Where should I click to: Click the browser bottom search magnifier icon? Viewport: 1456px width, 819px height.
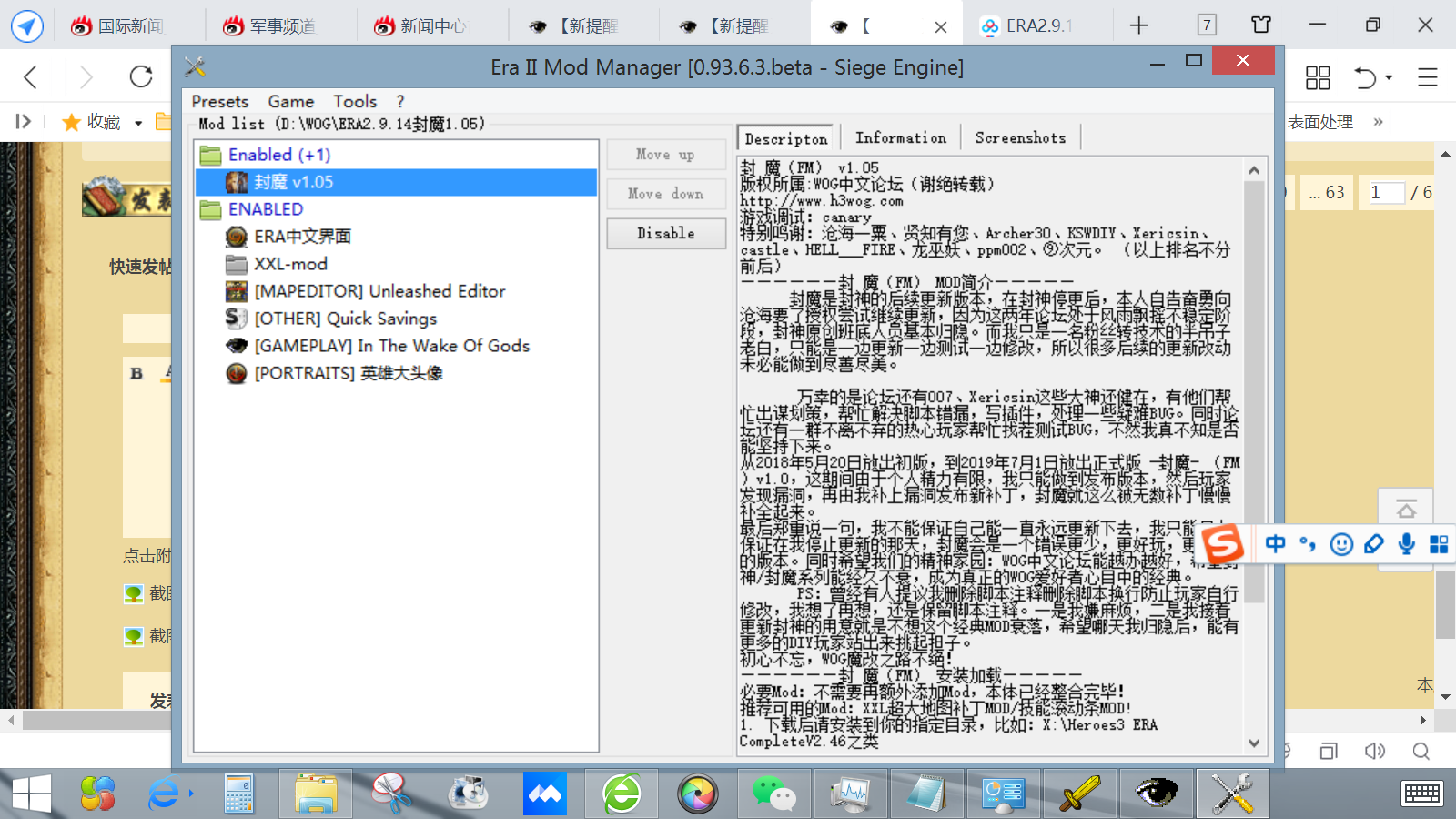tap(1421, 751)
